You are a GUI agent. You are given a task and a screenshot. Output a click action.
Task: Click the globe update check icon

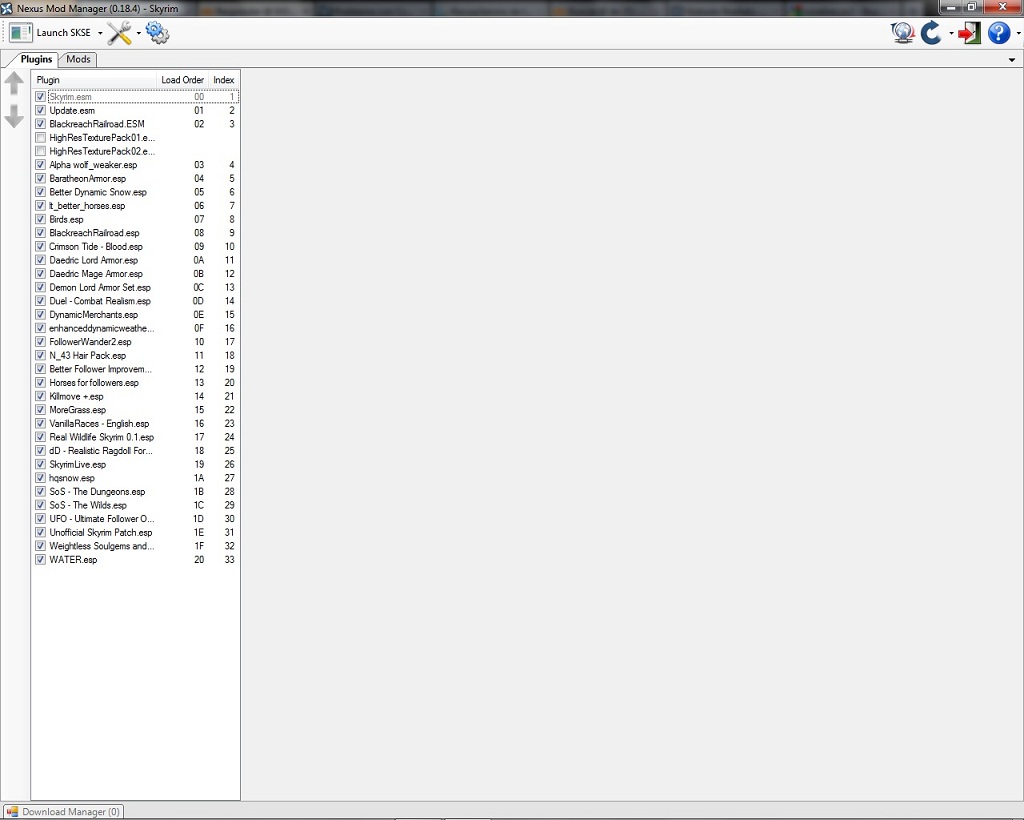pyautogui.click(x=903, y=33)
